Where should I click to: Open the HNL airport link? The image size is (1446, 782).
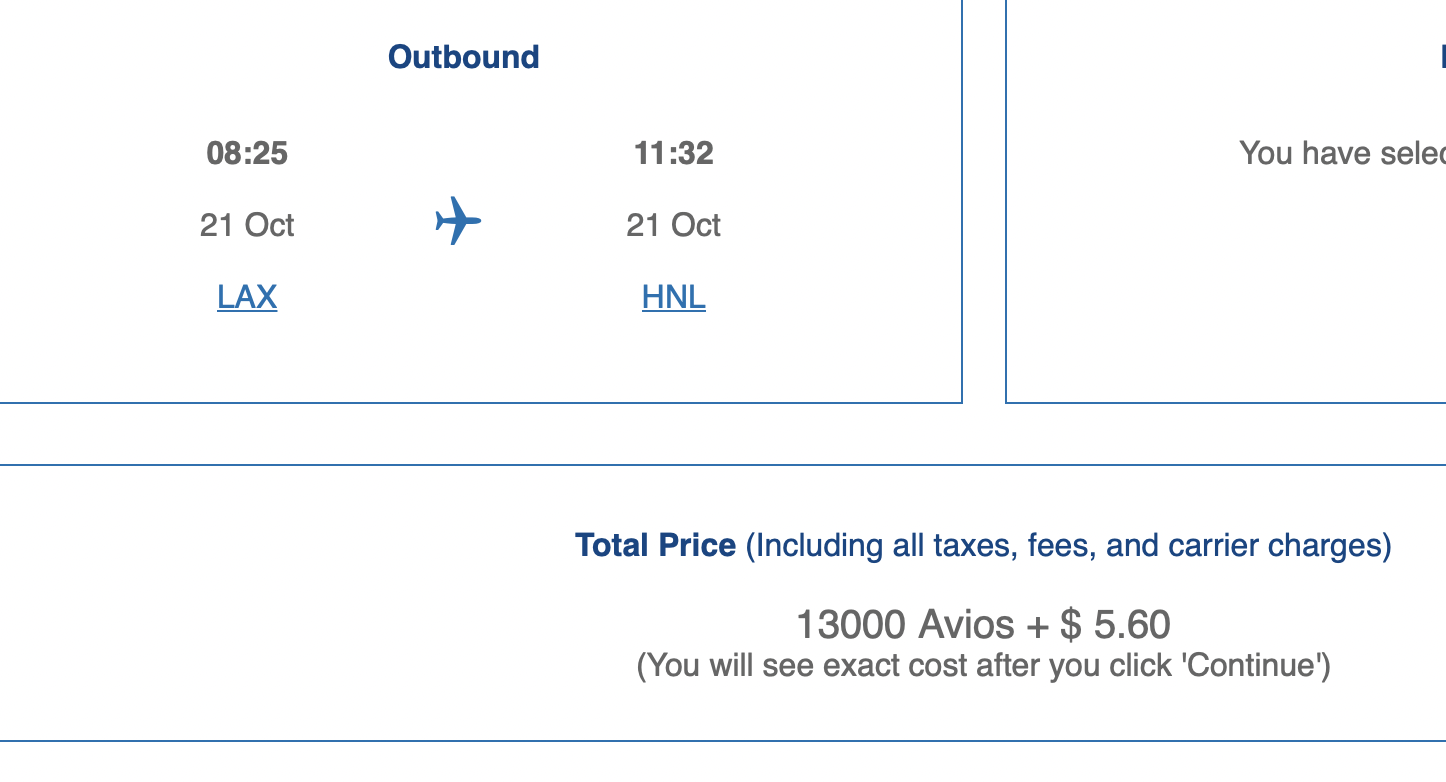point(674,297)
